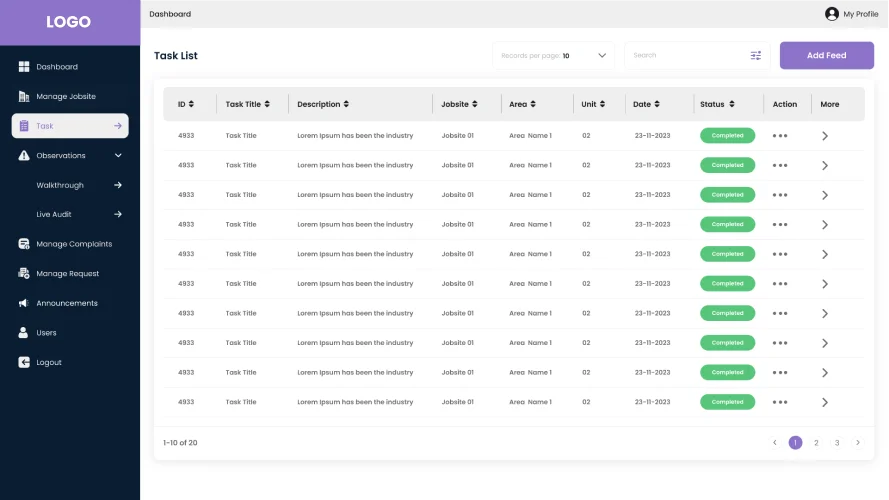Go to page 2 in pagination
The width and height of the screenshot is (889, 500).
coord(816,443)
